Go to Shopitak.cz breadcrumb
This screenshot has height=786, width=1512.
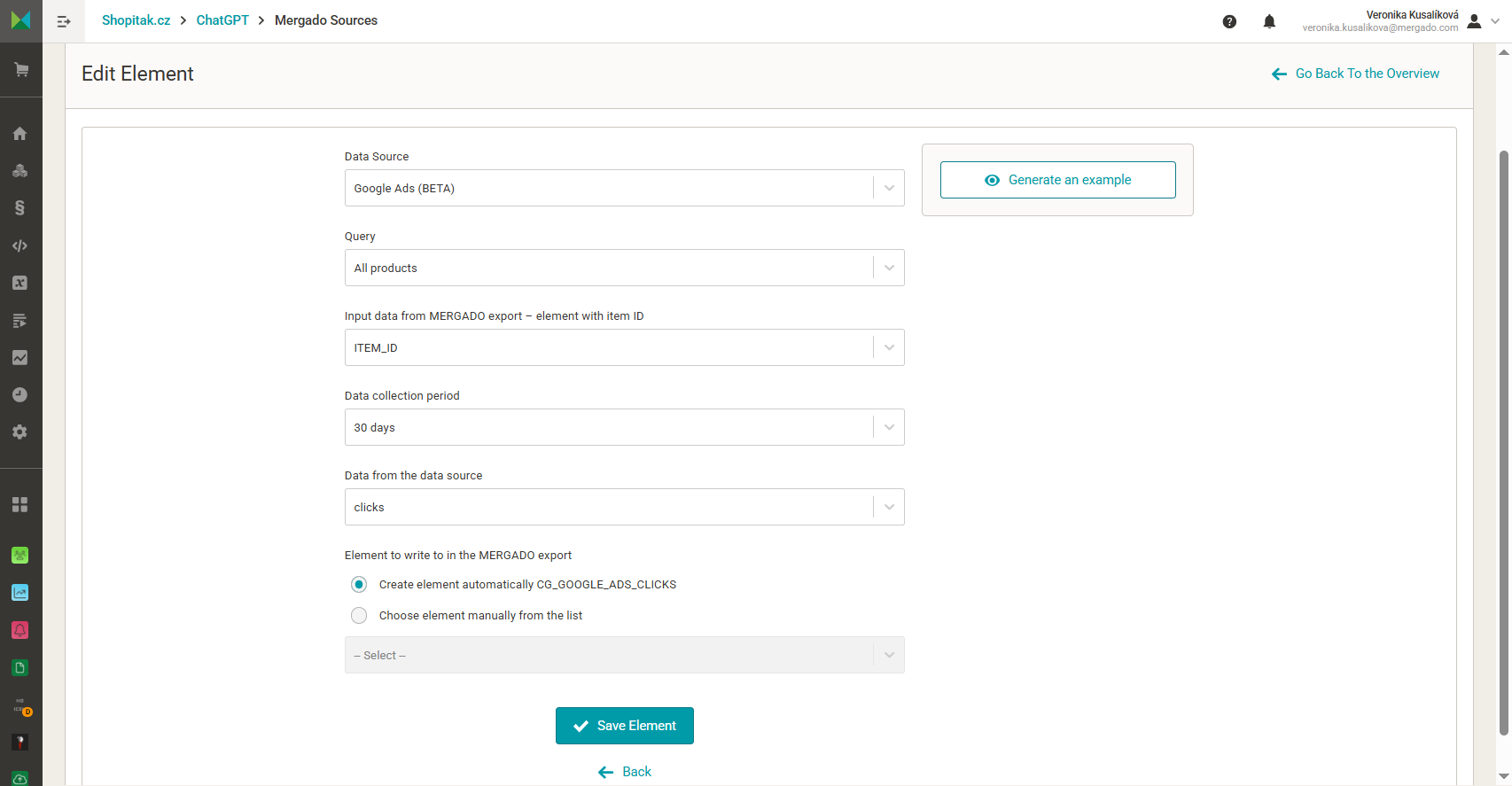pyautogui.click(x=136, y=20)
